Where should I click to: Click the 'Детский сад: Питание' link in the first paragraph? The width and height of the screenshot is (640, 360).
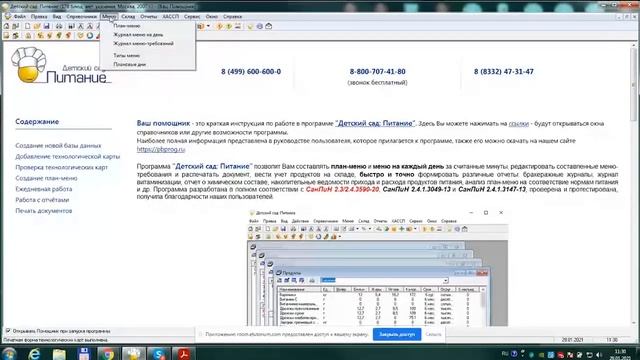coord(375,123)
